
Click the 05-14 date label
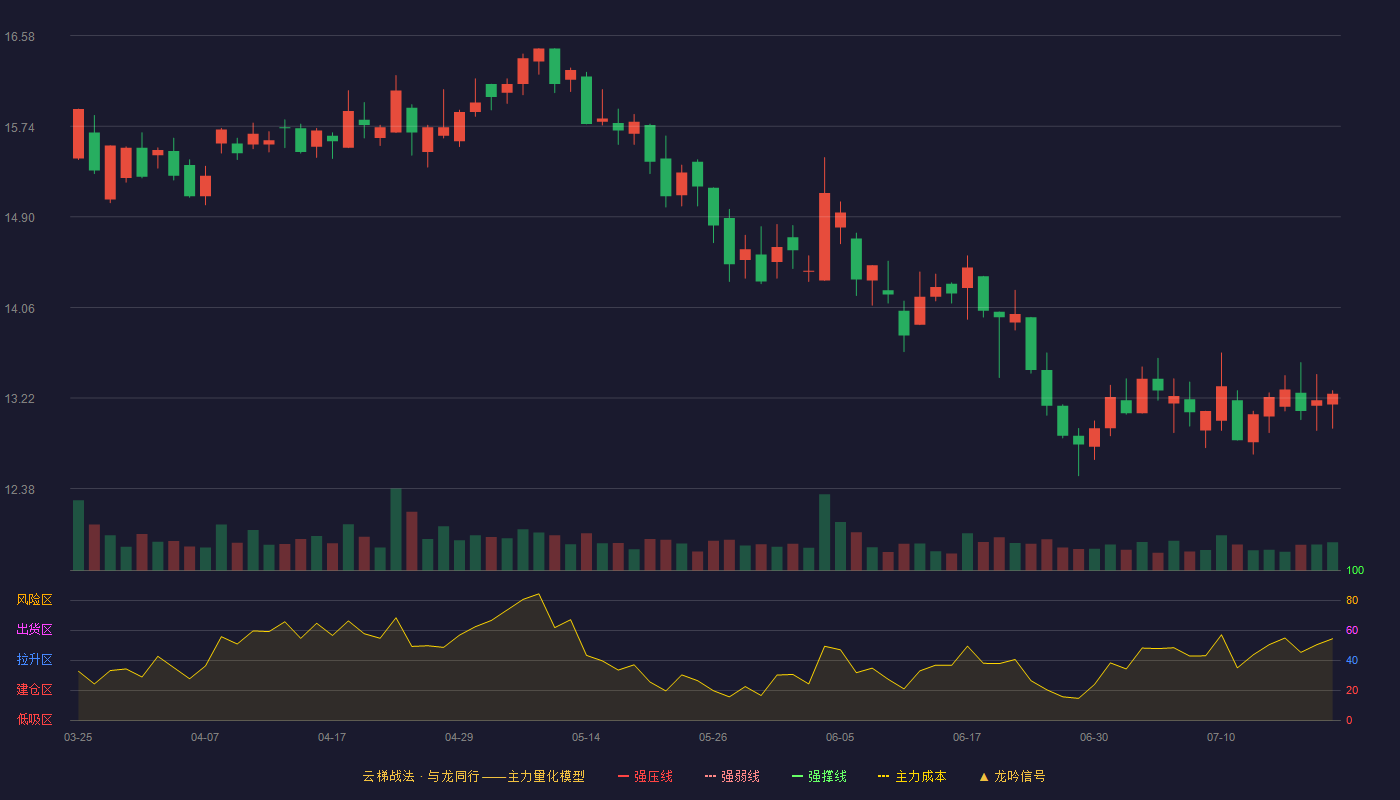coord(586,737)
